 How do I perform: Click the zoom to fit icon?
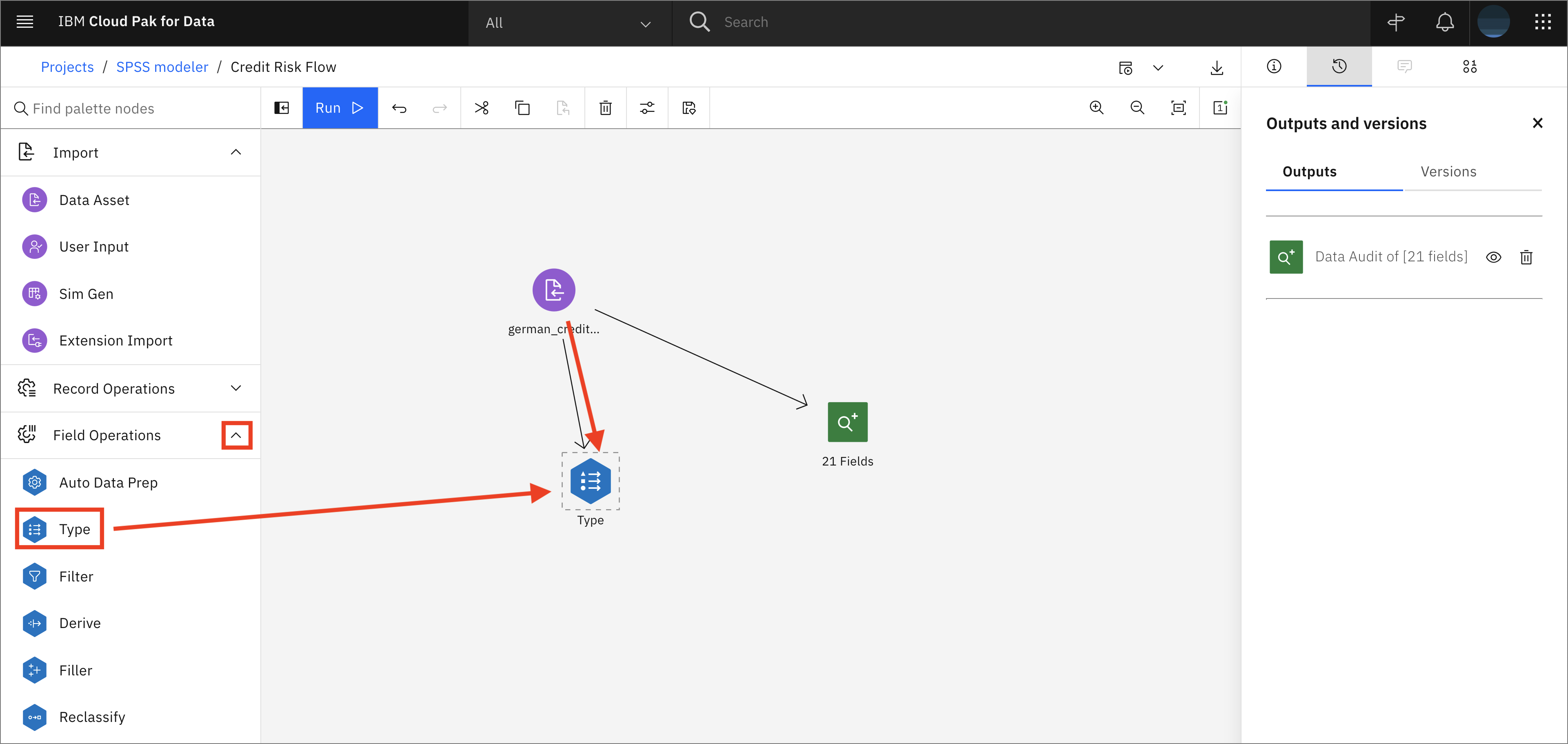[x=1178, y=108]
